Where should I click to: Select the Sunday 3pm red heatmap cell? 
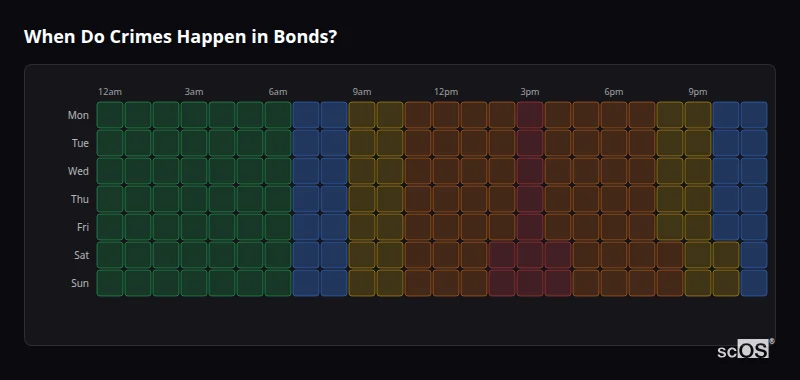pos(530,283)
